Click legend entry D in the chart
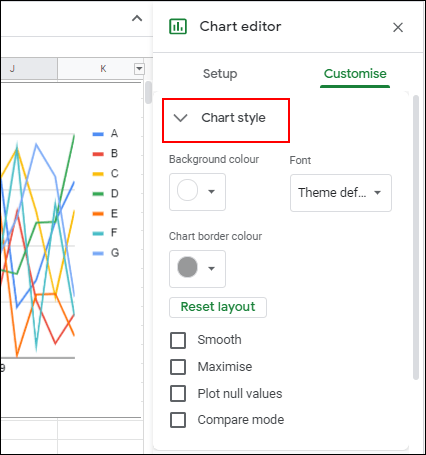This screenshot has height=455, width=426. [x=106, y=194]
